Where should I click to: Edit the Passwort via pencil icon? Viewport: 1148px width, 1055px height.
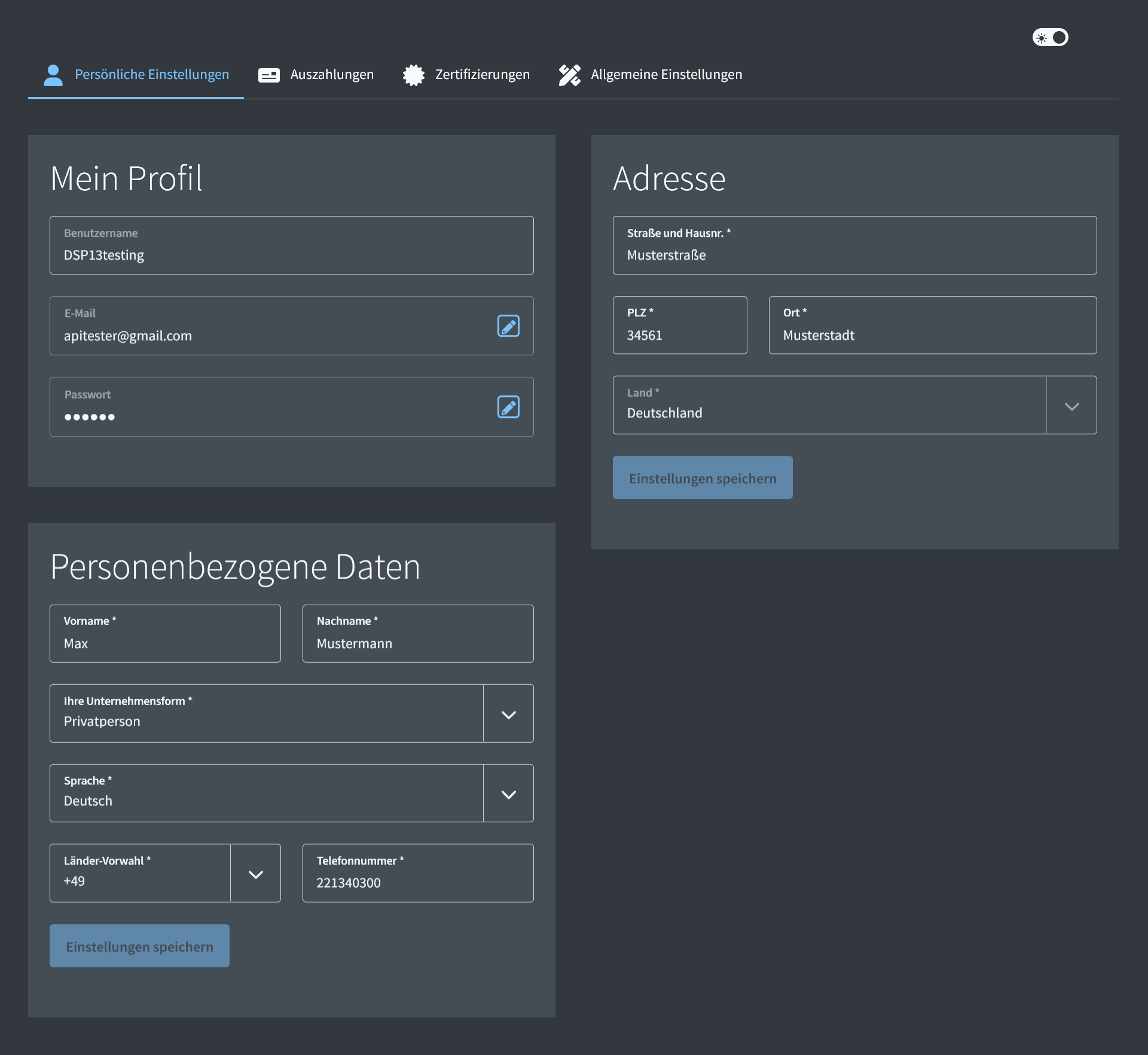point(508,407)
